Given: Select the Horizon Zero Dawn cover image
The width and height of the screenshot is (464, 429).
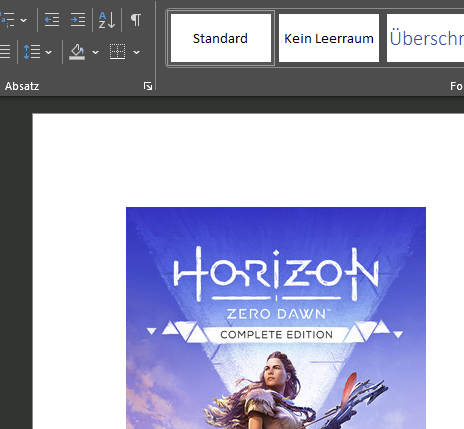Looking at the screenshot, I should [276, 318].
